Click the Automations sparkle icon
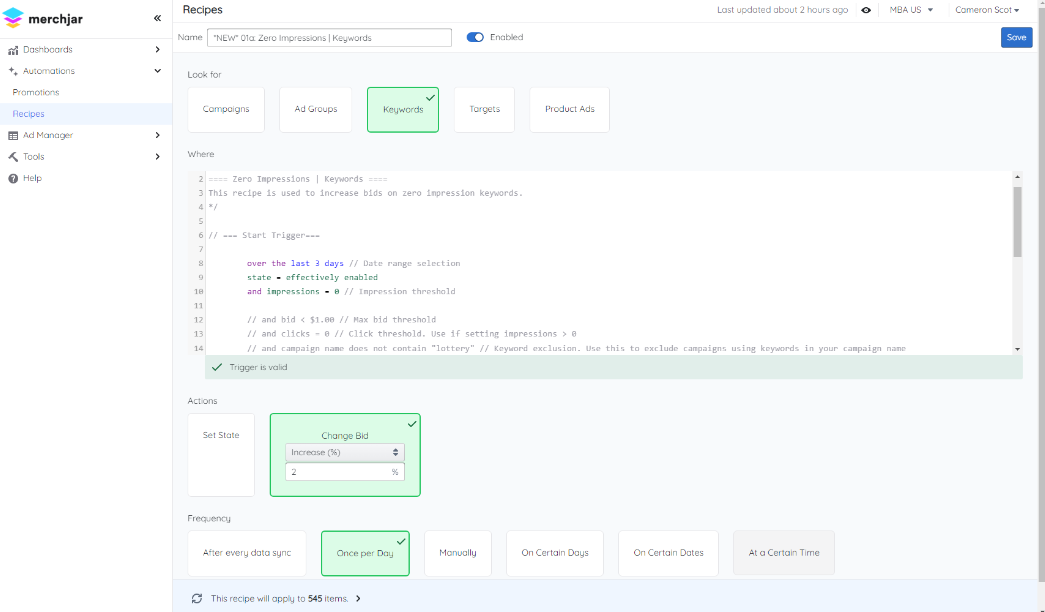Screen dimensions: 1045x612 click(13, 71)
